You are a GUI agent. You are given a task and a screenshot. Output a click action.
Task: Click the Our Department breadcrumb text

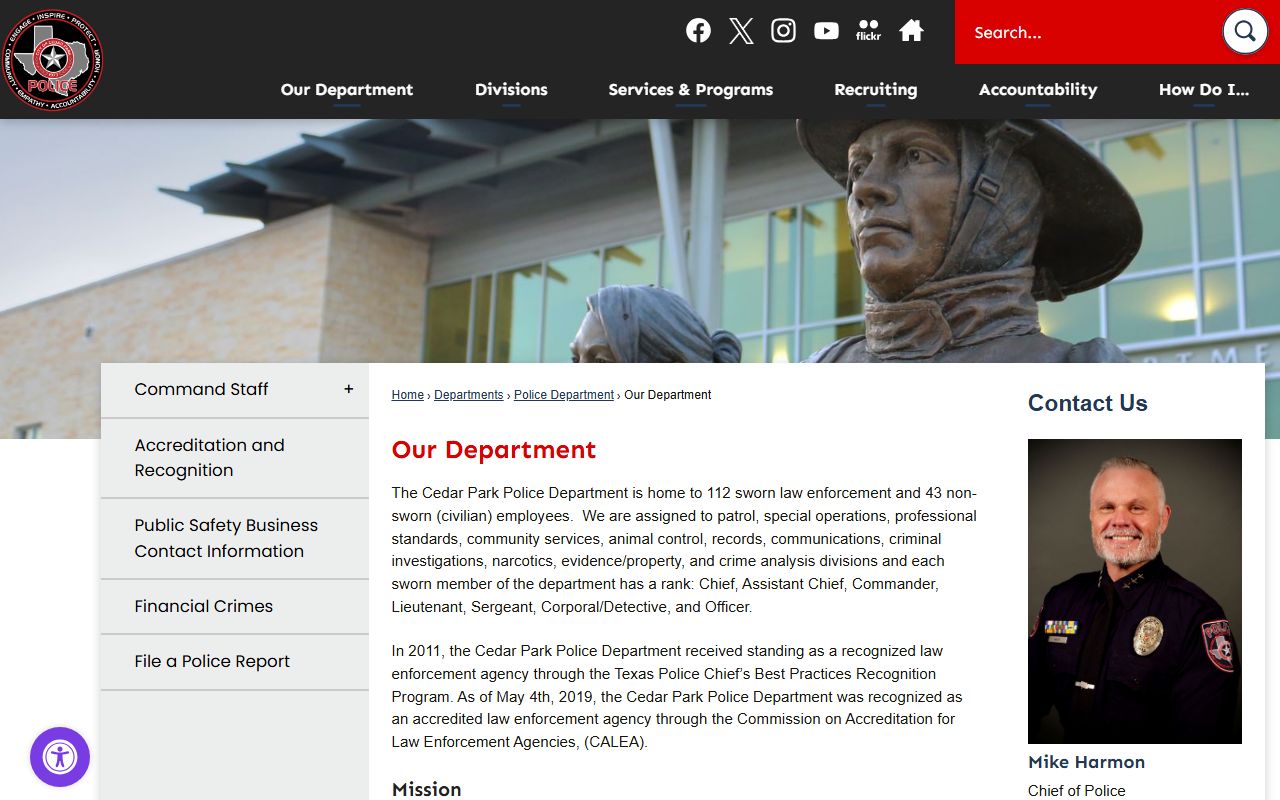point(668,395)
